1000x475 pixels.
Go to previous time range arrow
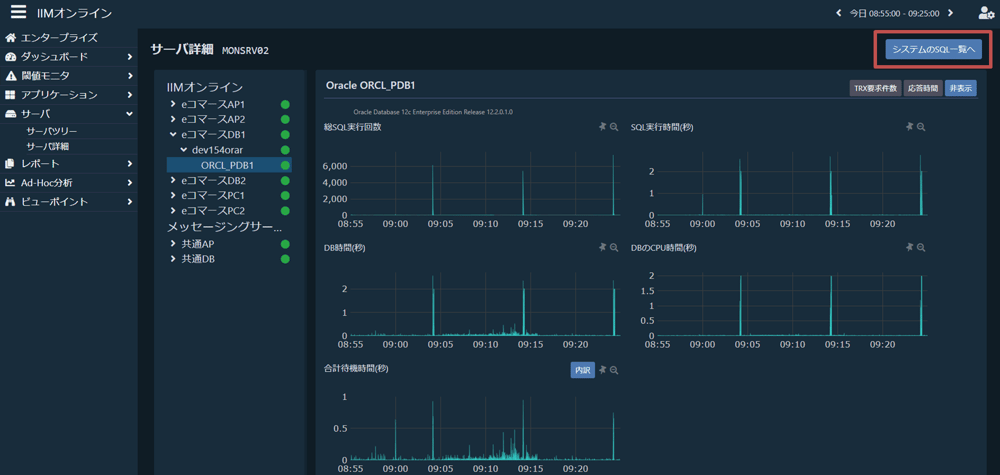[x=839, y=13]
